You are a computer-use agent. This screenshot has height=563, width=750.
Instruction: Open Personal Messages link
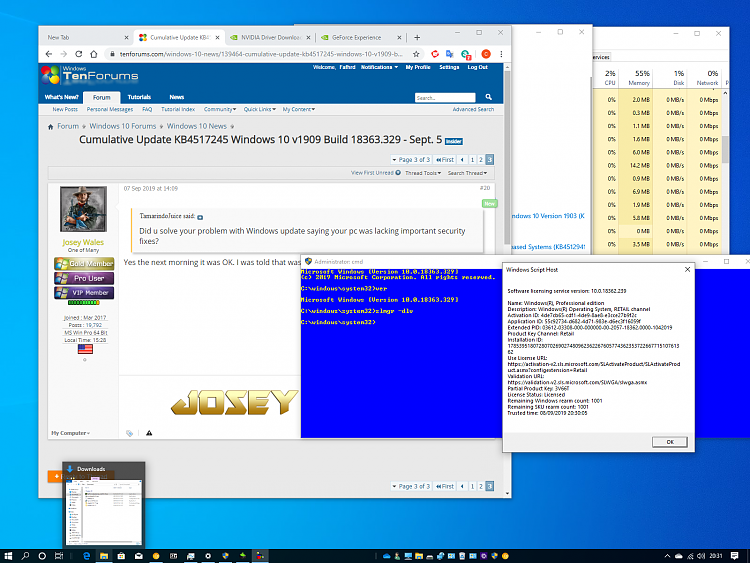coord(110,109)
